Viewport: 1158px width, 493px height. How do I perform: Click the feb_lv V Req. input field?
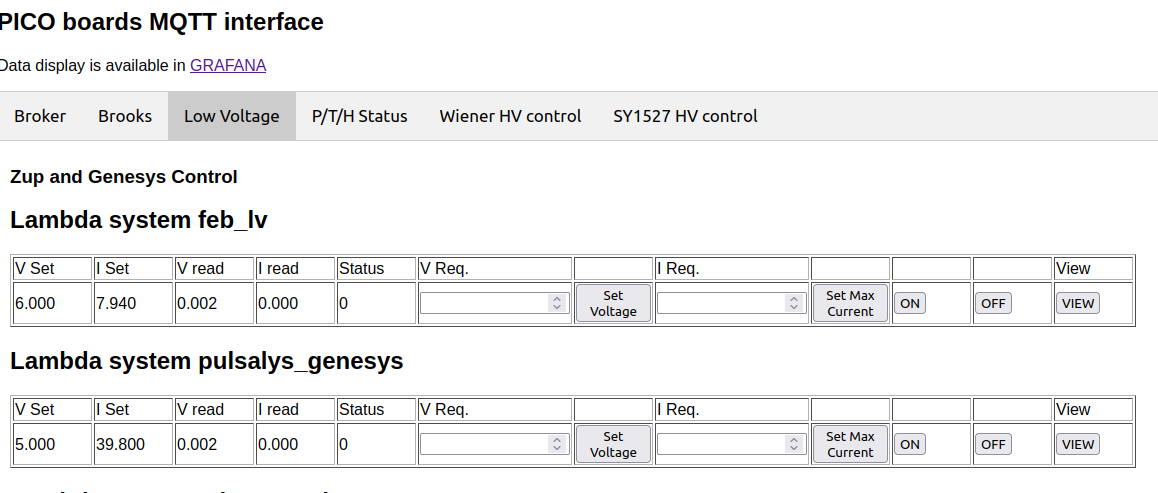(484, 303)
